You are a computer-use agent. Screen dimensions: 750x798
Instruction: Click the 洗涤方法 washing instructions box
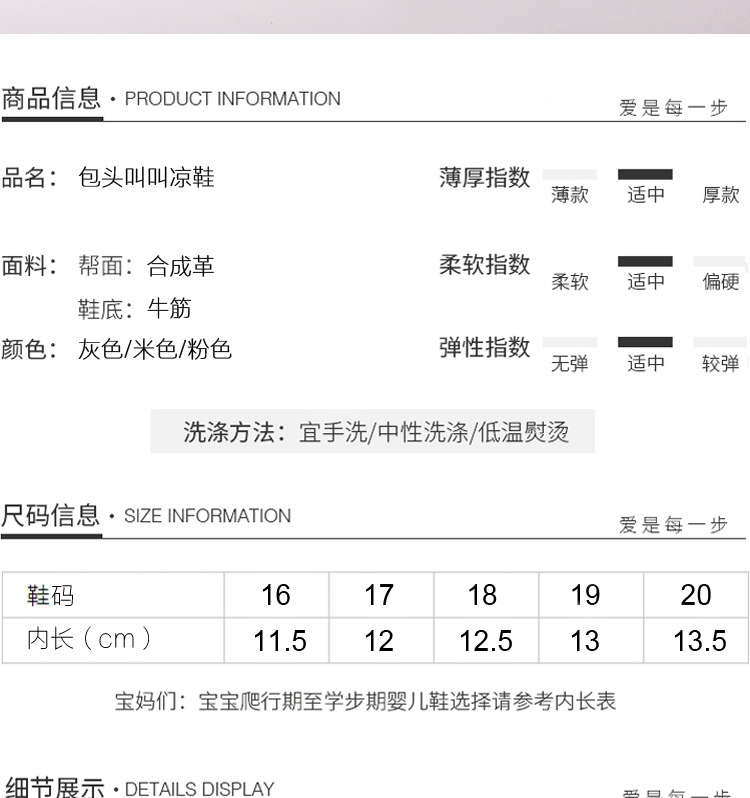tap(373, 432)
